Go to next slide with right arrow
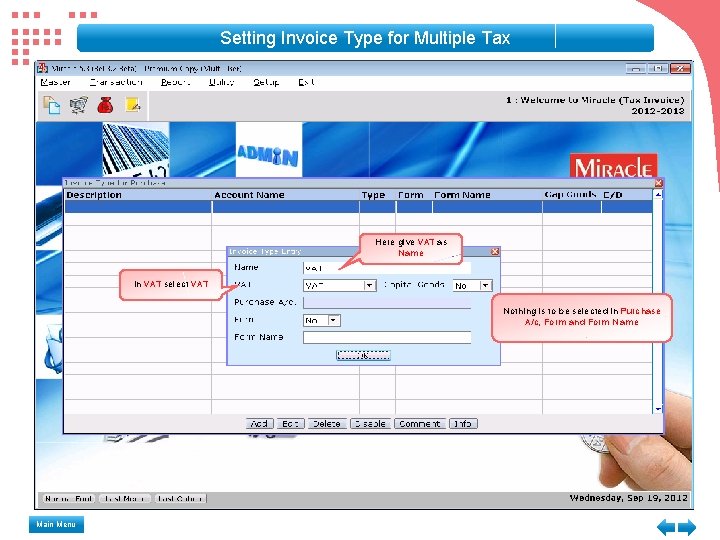The width and height of the screenshot is (720, 540). pos(687,527)
